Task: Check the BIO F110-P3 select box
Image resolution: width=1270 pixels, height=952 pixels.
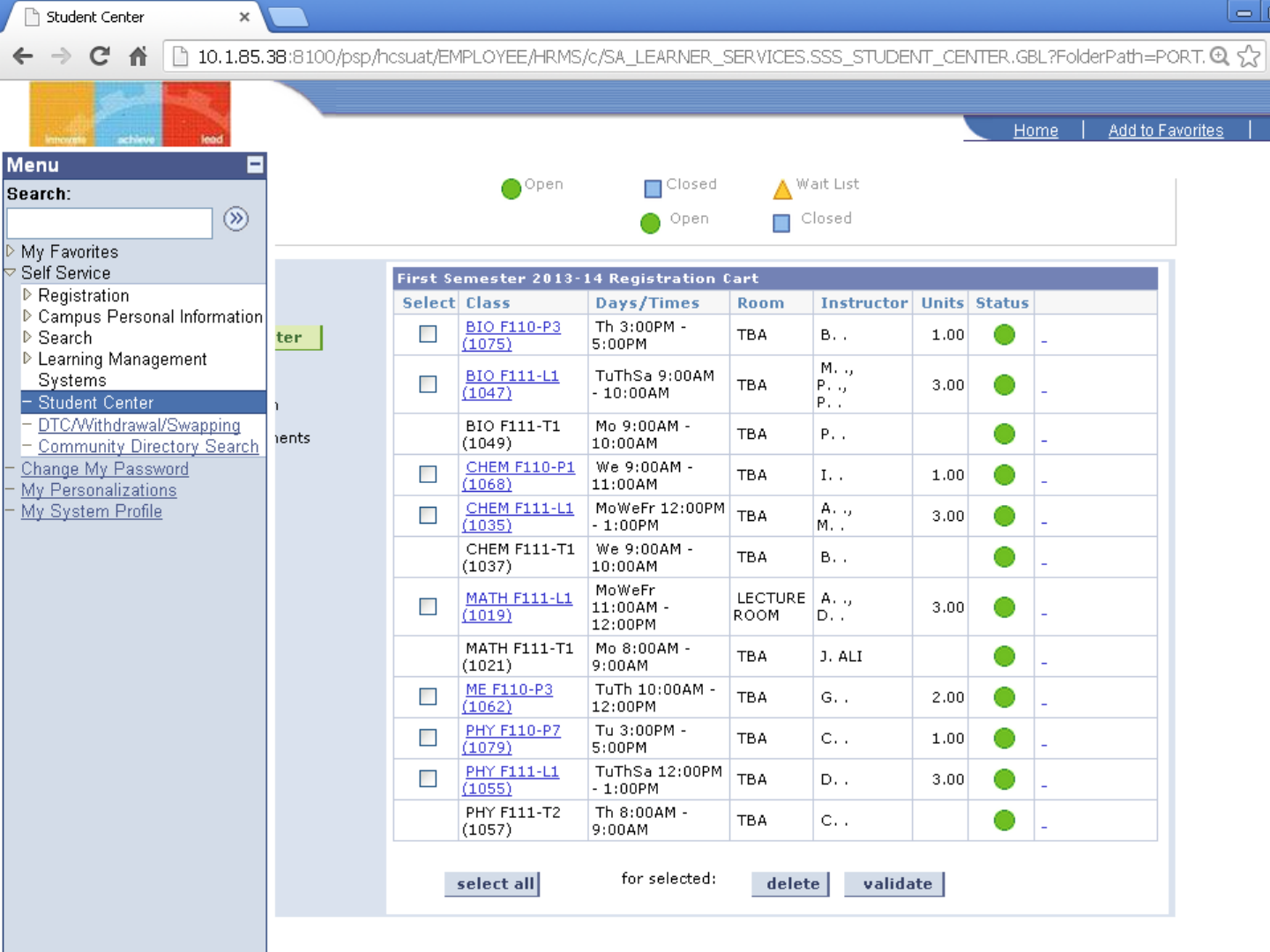Action: (428, 334)
